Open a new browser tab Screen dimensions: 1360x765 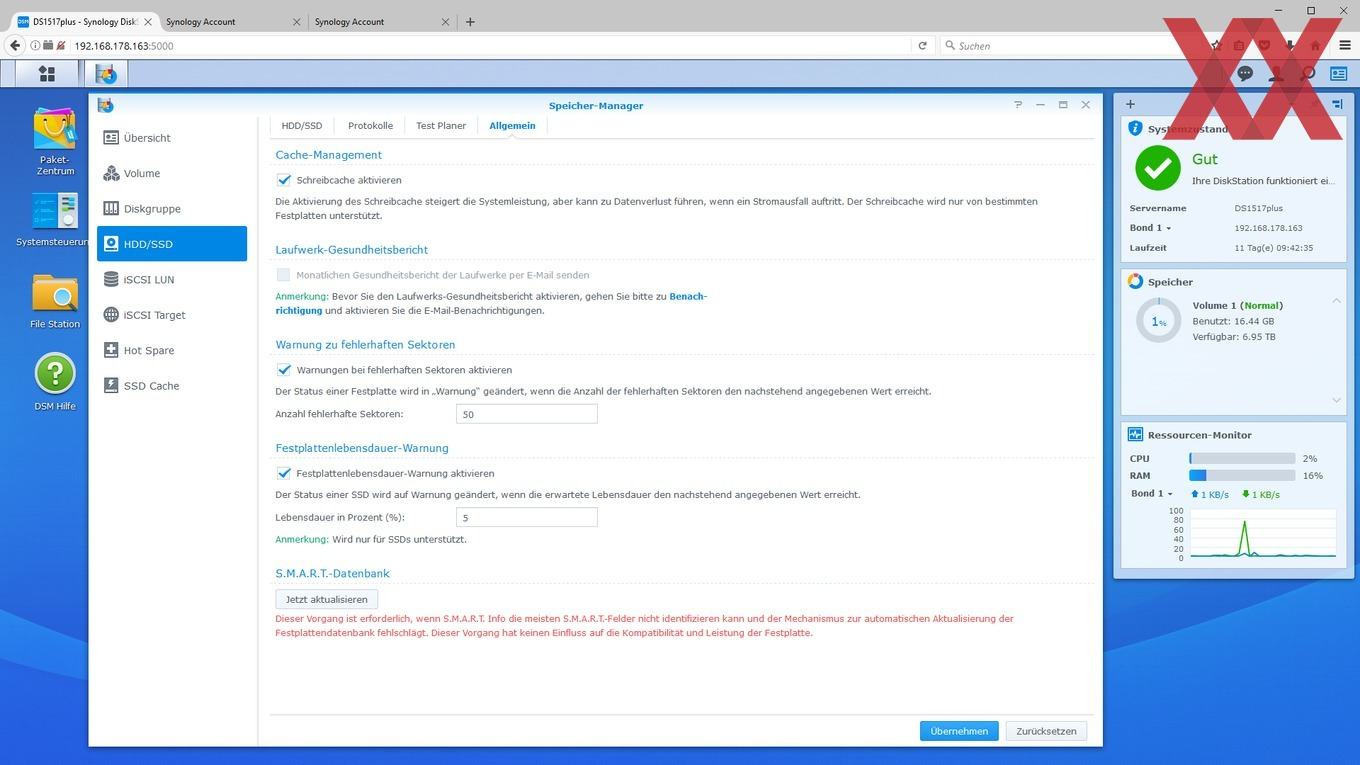[x=470, y=21]
